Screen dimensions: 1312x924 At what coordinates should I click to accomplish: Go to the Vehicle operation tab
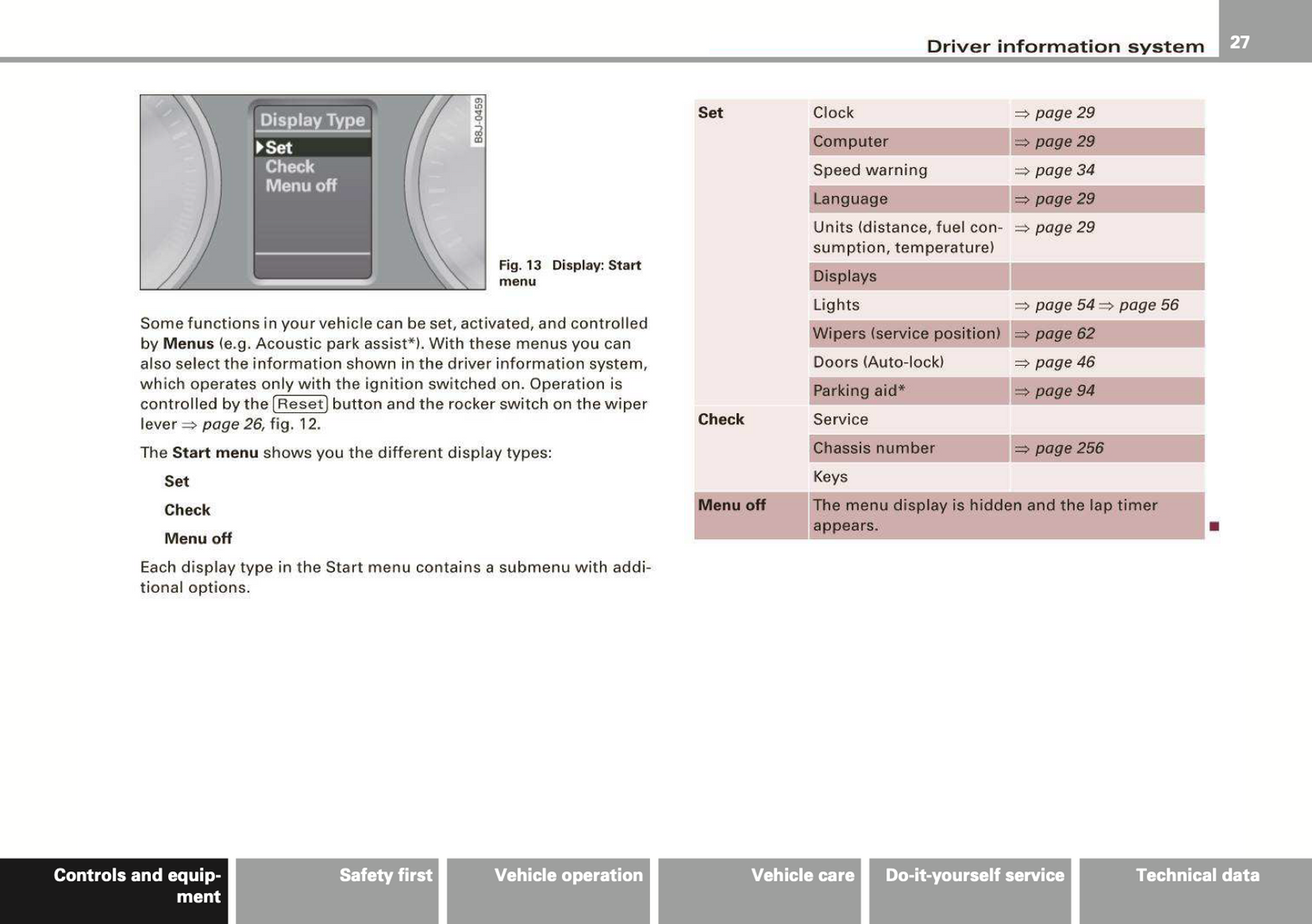pos(548,890)
